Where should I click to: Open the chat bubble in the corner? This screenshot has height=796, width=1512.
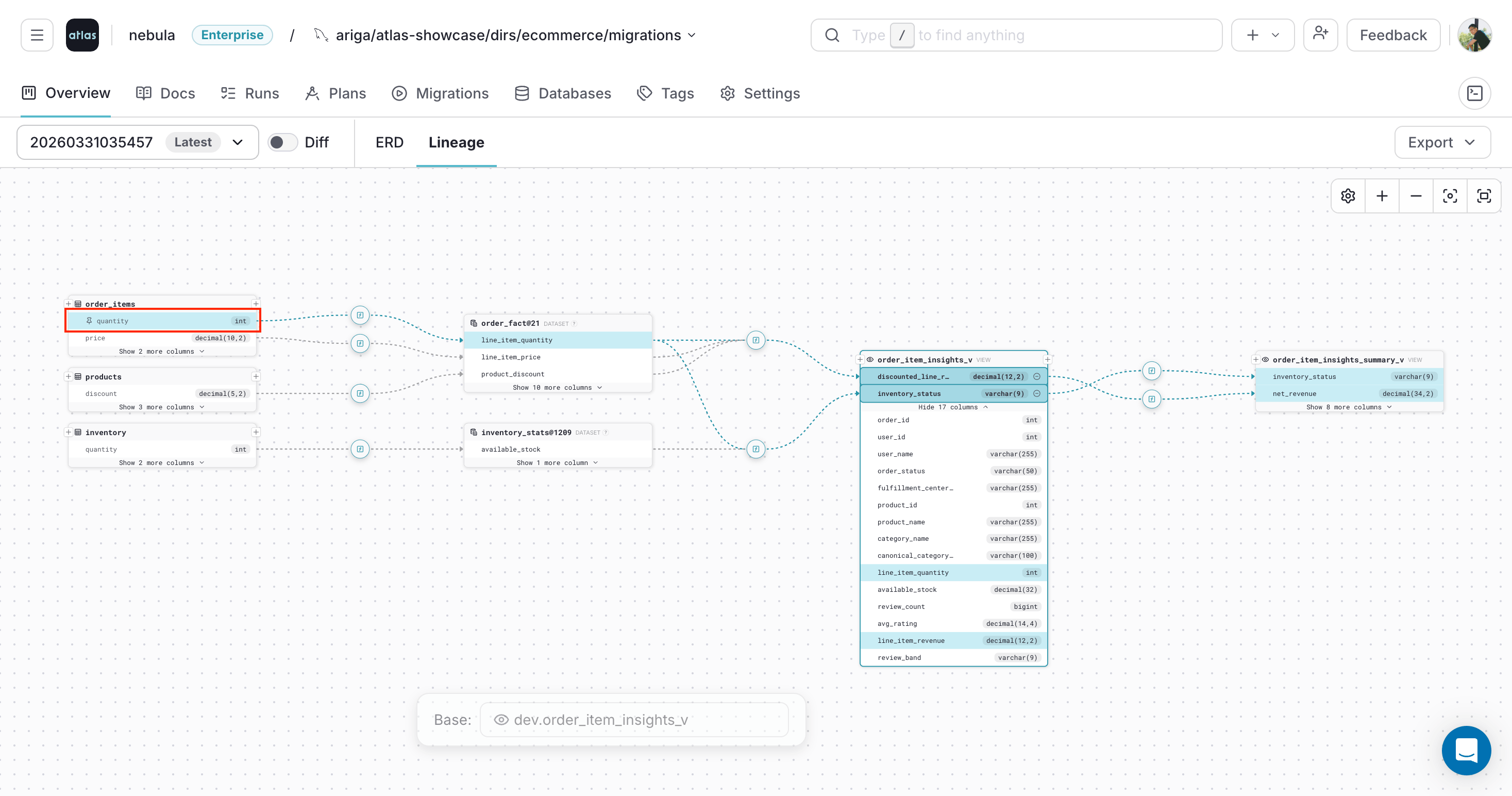click(1466, 751)
